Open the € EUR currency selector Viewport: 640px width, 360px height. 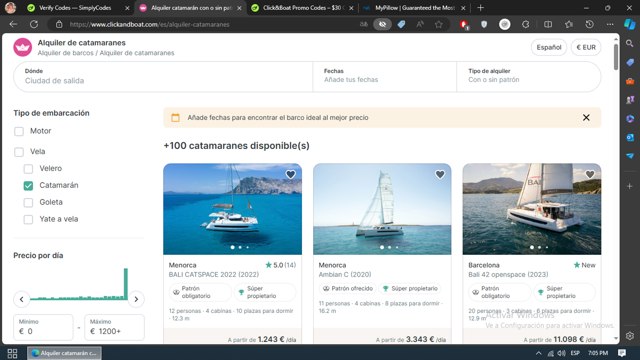coord(586,47)
